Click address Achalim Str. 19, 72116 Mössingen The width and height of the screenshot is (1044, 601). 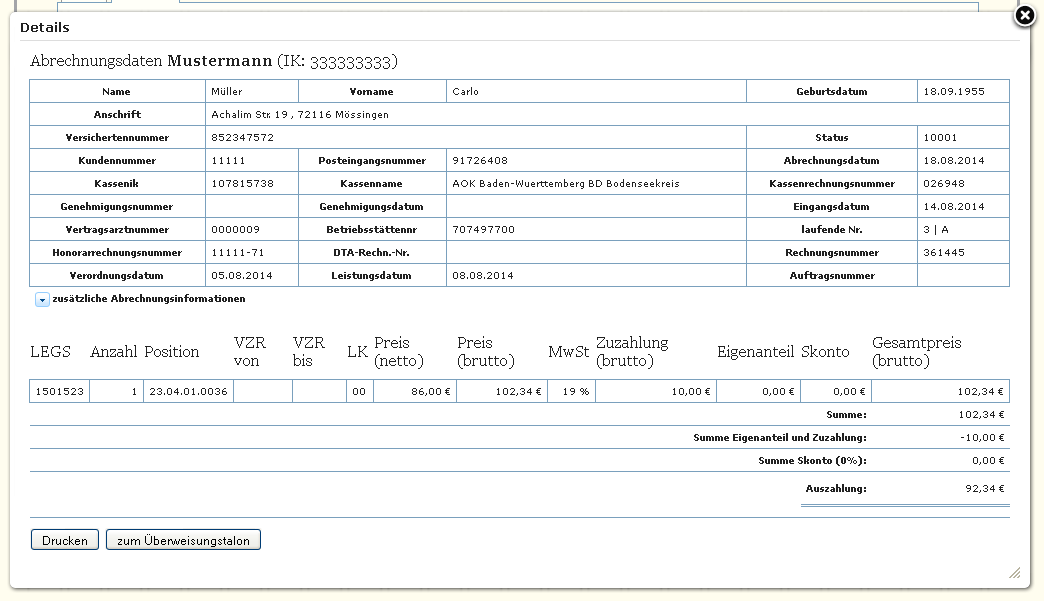[300, 114]
